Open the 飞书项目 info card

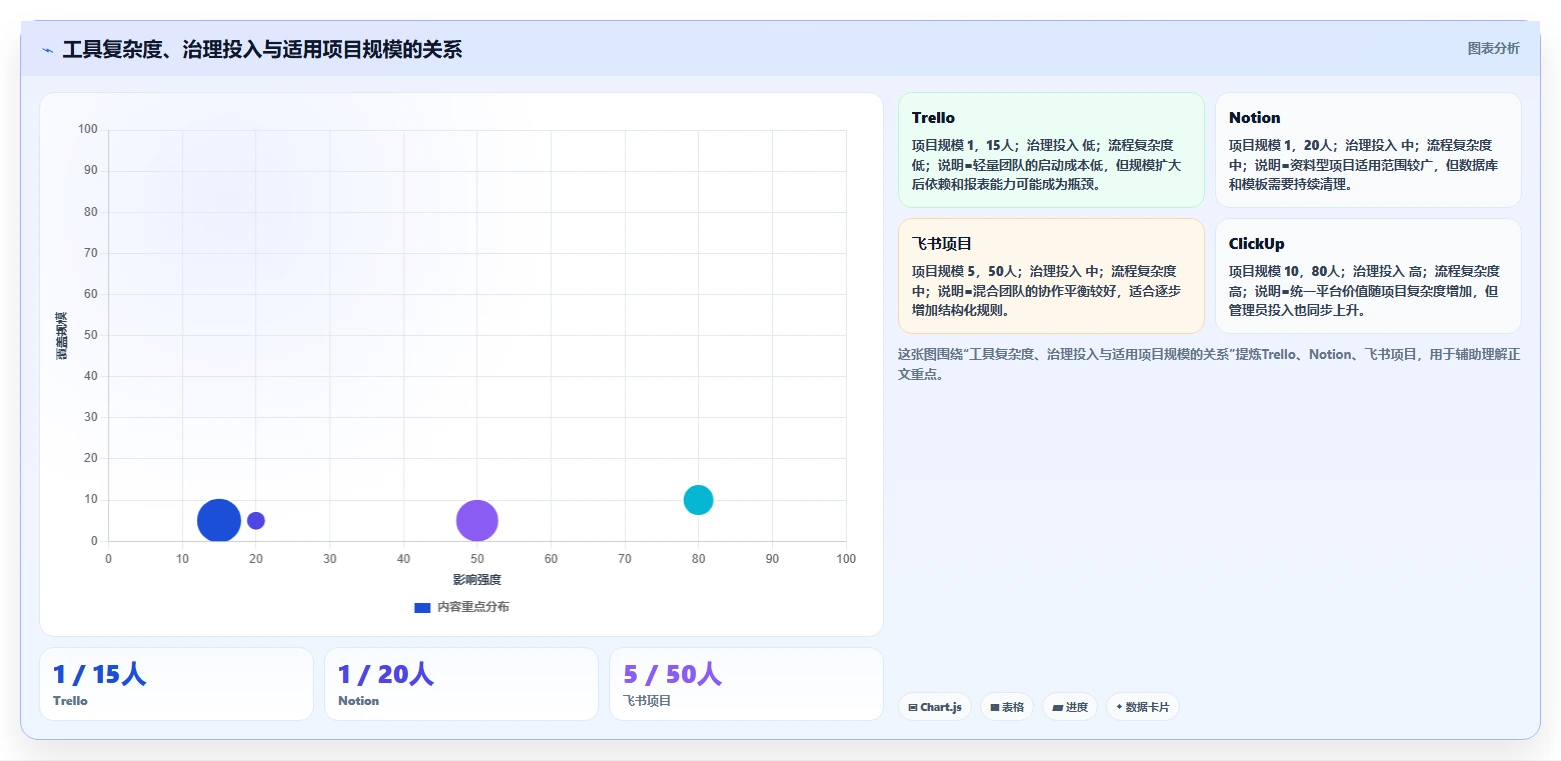pos(1051,276)
